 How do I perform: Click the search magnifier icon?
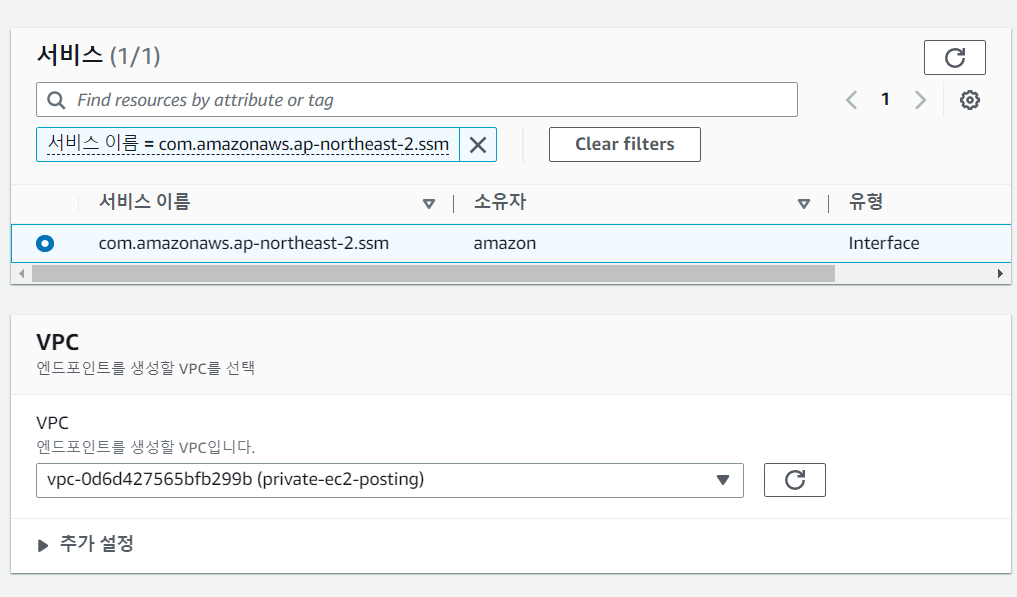click(x=56, y=100)
